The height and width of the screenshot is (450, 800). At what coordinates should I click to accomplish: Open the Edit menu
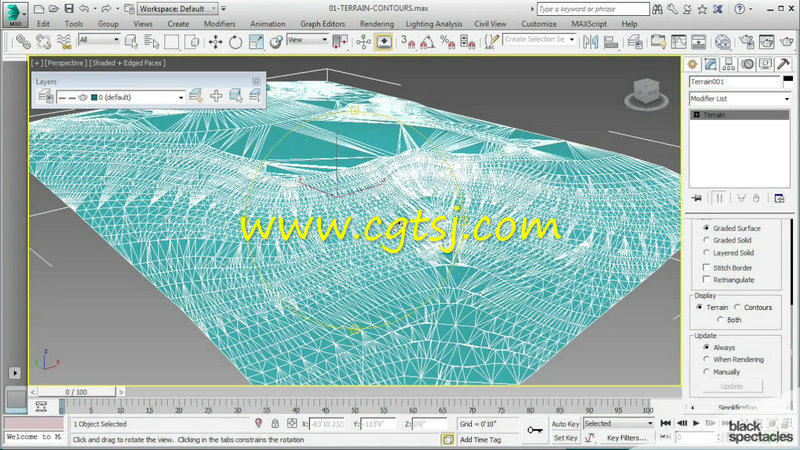pos(43,24)
